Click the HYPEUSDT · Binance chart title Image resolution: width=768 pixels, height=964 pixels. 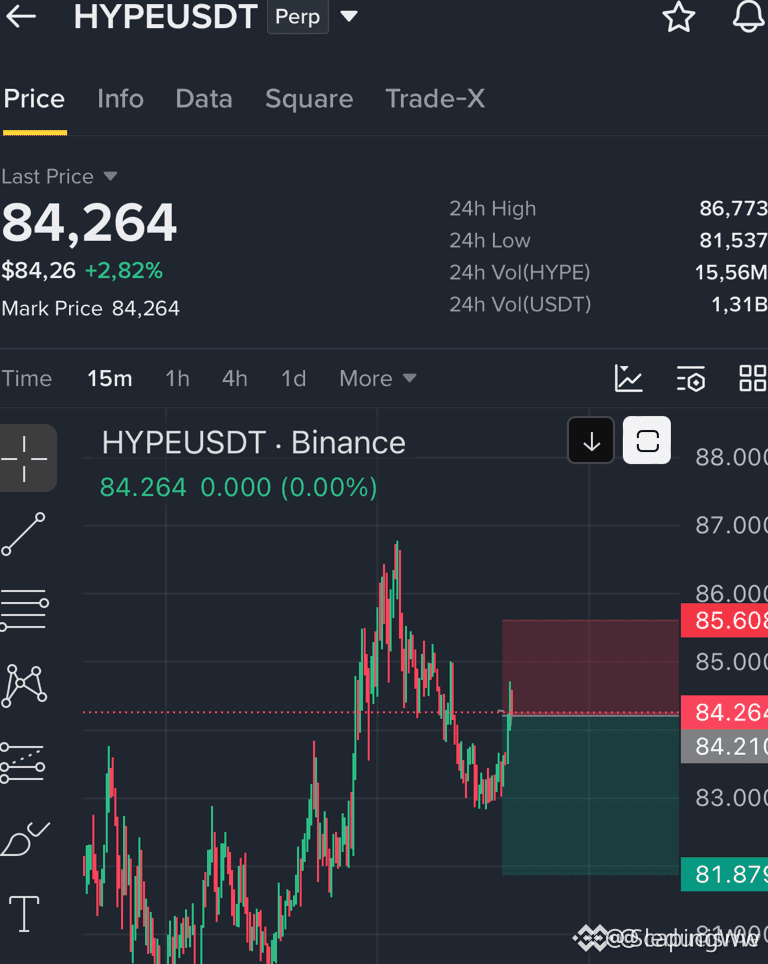click(x=253, y=443)
